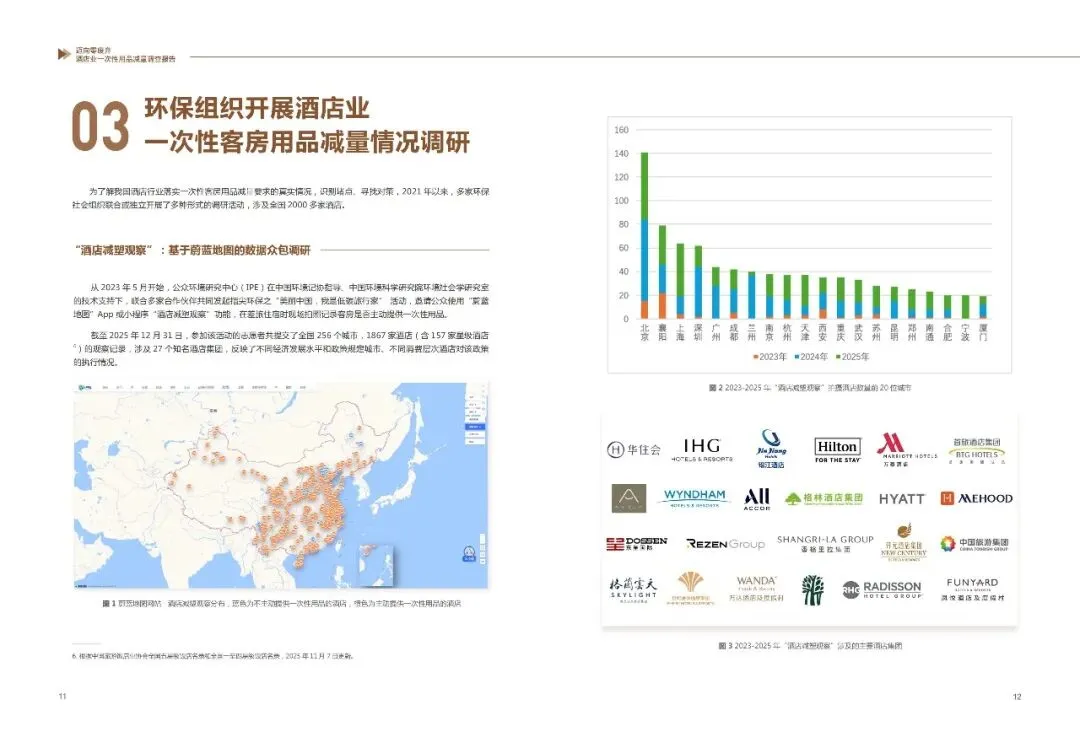Click subheading "酒店减塑观察":基于蔚蓝地图的数据众包调研
Viewport: 1080px width, 737px height.
tap(193, 250)
